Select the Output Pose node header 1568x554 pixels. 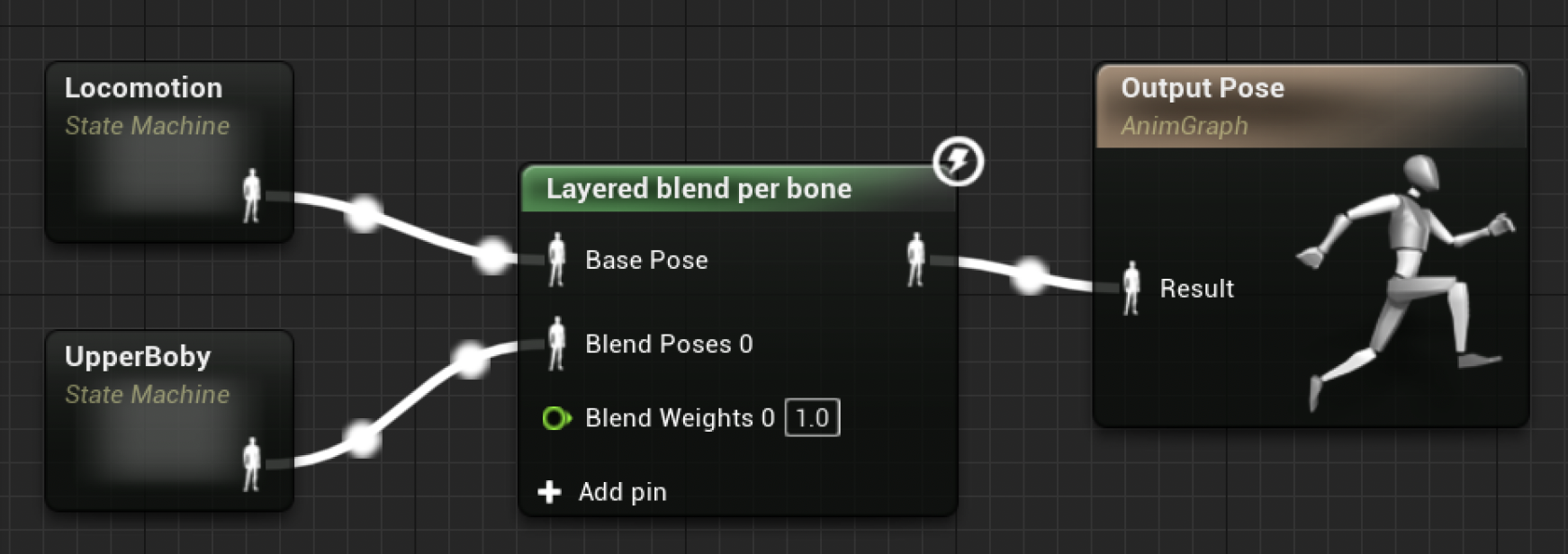coord(1311,106)
